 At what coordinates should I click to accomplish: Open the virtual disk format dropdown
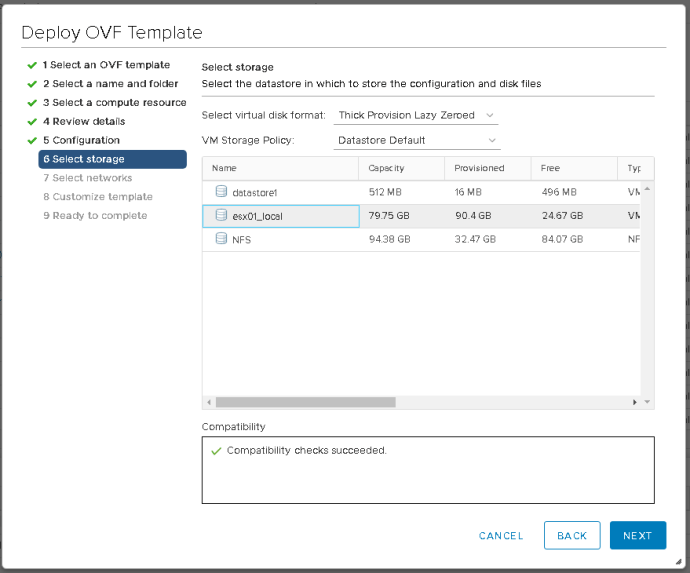[x=415, y=116]
